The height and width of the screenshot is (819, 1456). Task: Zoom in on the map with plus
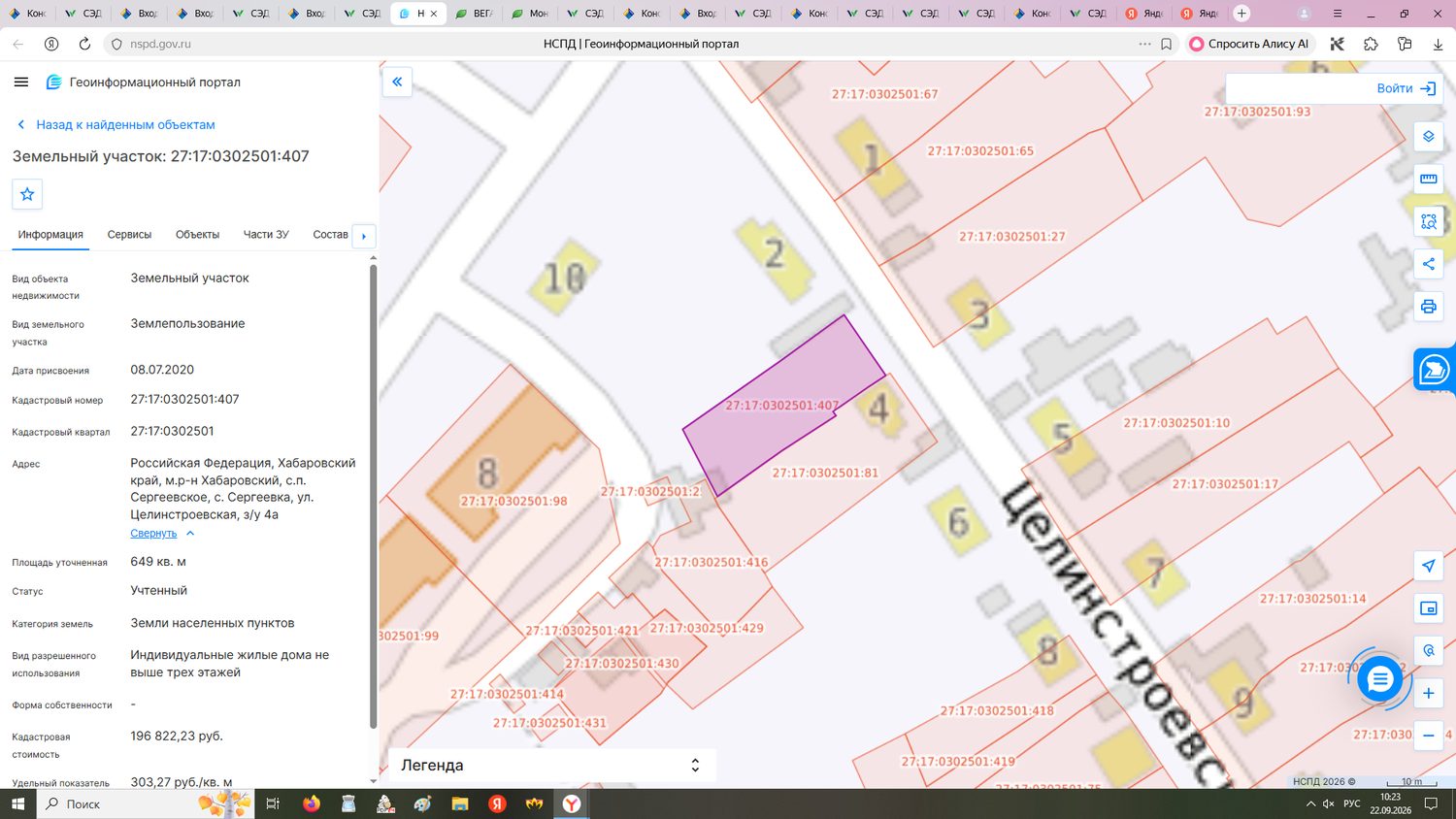click(x=1429, y=693)
